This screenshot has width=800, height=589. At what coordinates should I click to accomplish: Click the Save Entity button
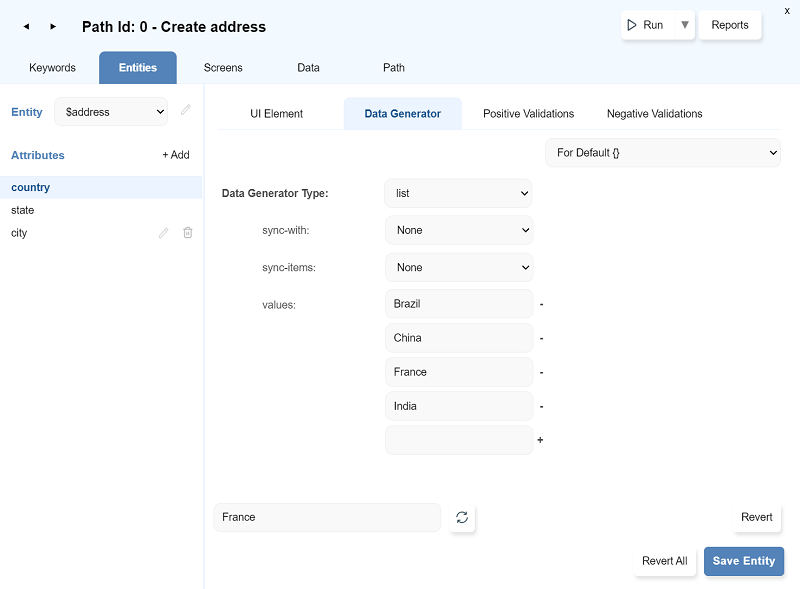743,561
